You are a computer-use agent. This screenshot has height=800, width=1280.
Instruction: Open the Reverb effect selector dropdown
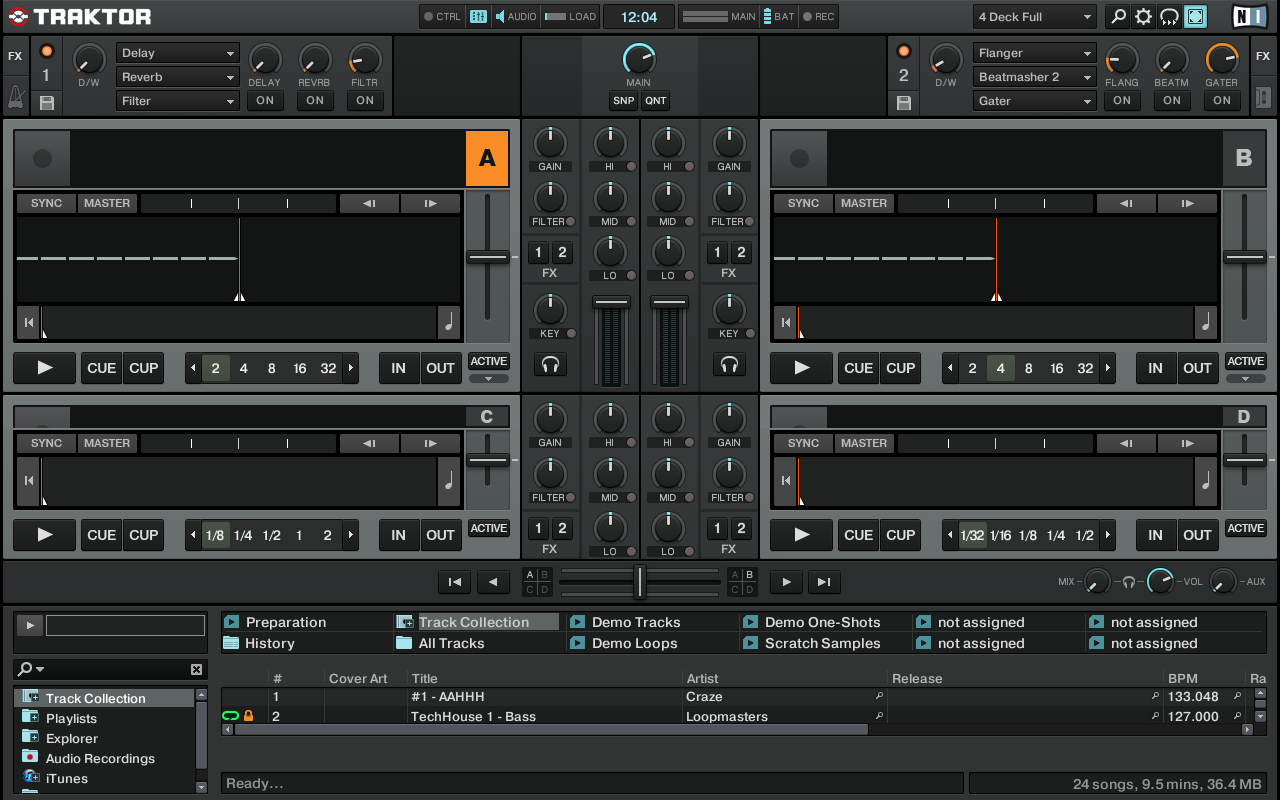(x=178, y=77)
